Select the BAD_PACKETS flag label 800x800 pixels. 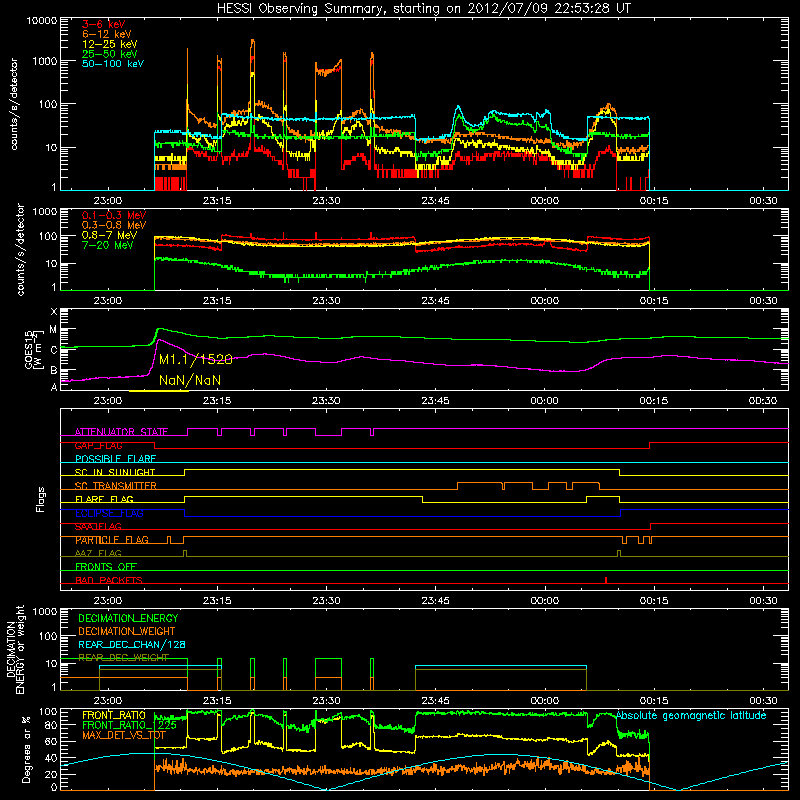point(109,580)
